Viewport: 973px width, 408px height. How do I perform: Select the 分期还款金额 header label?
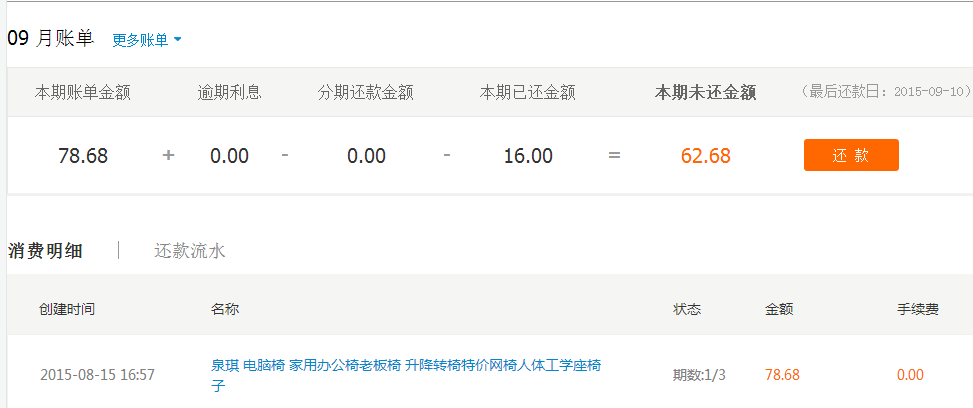pos(366,93)
